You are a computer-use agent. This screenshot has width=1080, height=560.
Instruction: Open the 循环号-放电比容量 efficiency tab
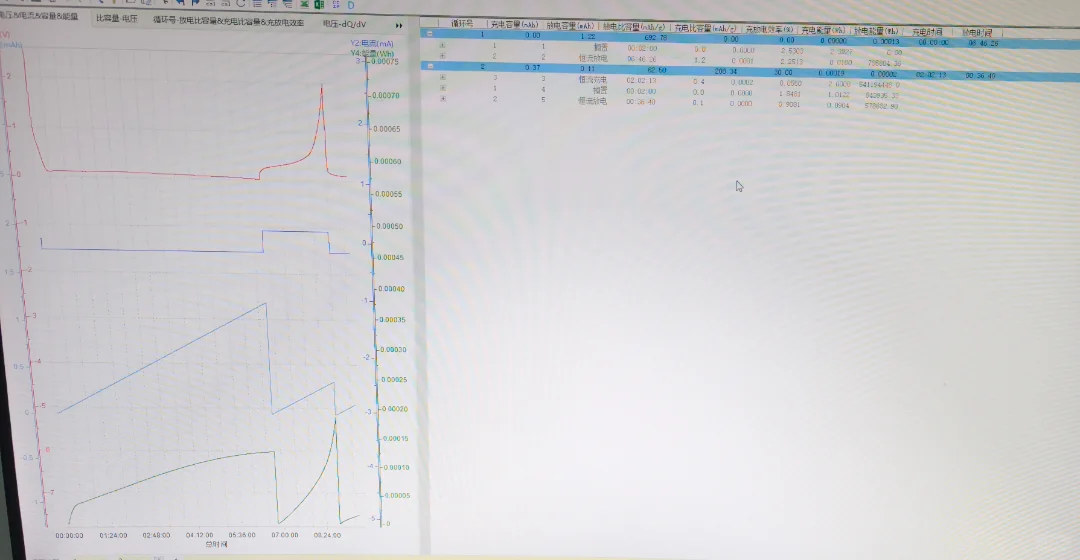click(x=228, y=21)
